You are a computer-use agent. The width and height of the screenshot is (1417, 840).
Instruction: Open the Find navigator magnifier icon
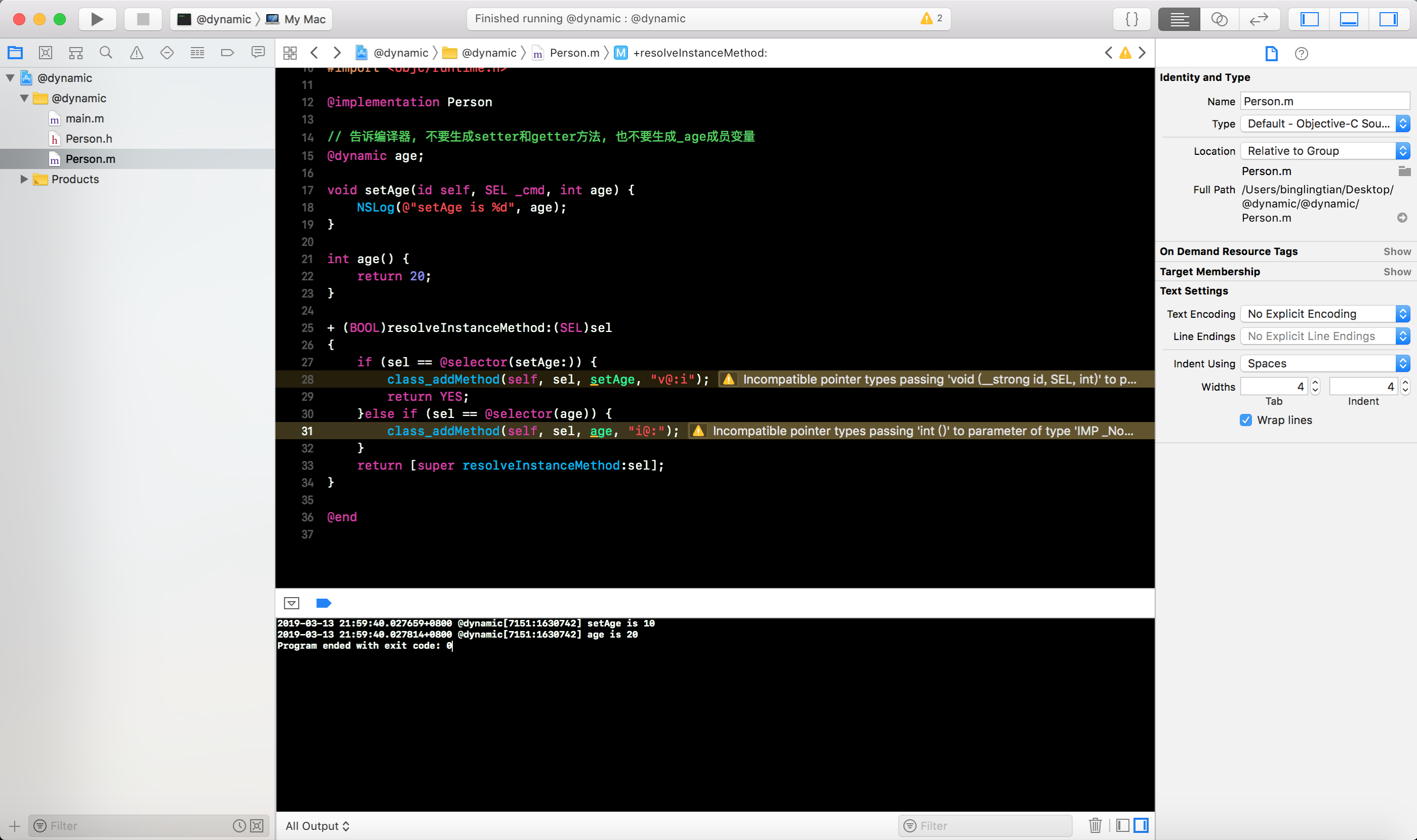tap(106, 53)
